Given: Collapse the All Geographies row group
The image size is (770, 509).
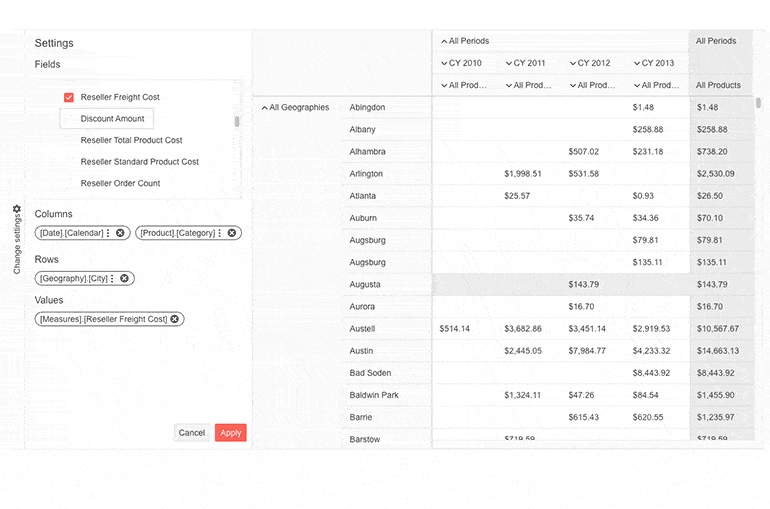Looking at the screenshot, I should click(x=264, y=108).
